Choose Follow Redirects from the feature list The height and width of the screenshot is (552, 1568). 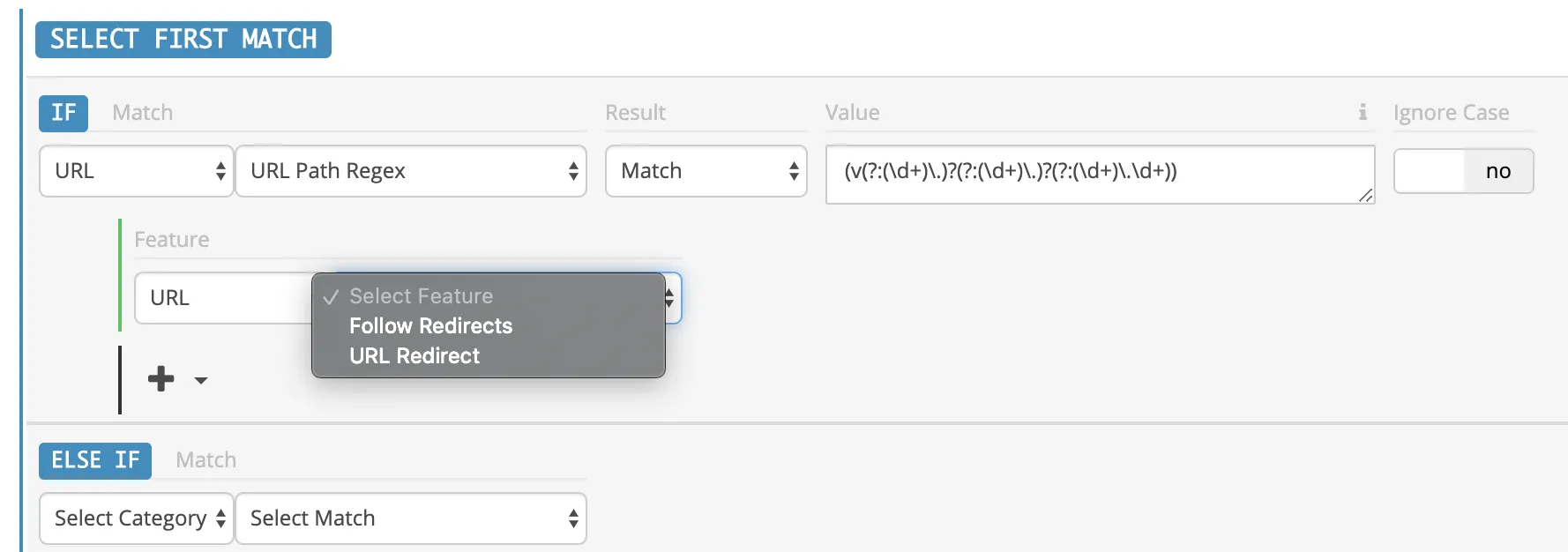tap(430, 326)
